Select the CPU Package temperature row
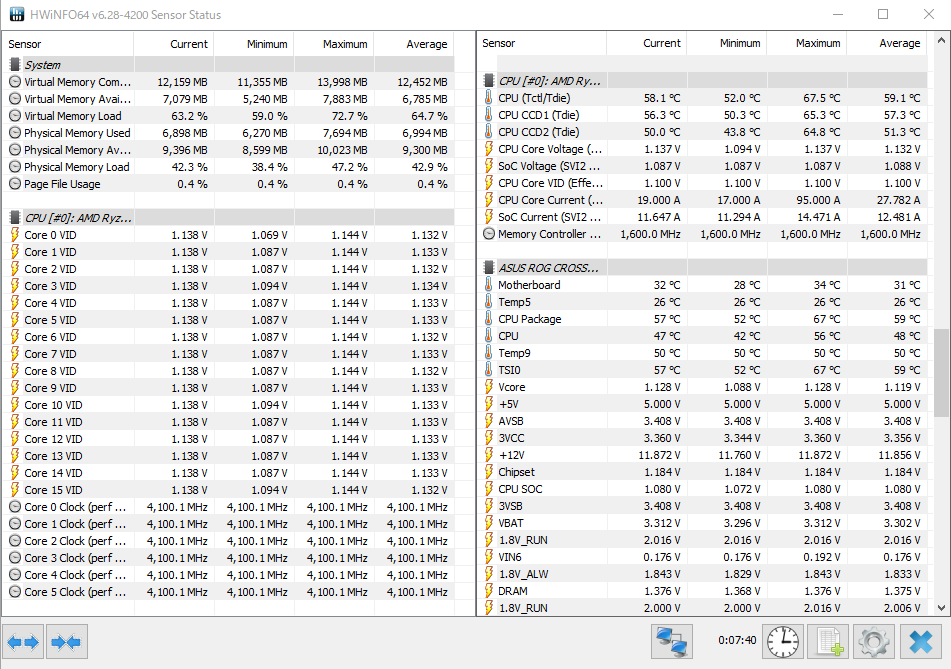951x669 pixels. (705, 318)
